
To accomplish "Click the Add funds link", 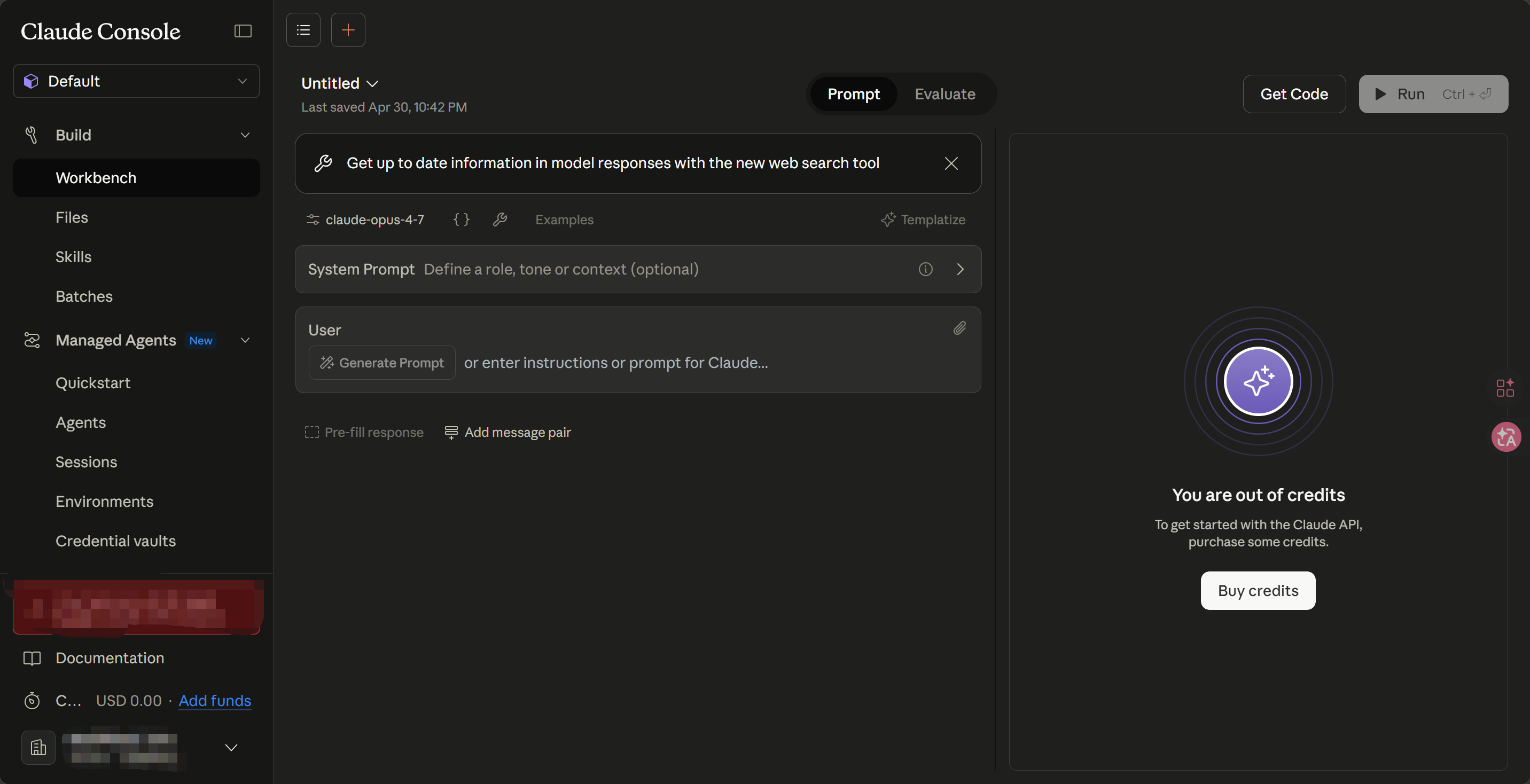I will pos(215,701).
